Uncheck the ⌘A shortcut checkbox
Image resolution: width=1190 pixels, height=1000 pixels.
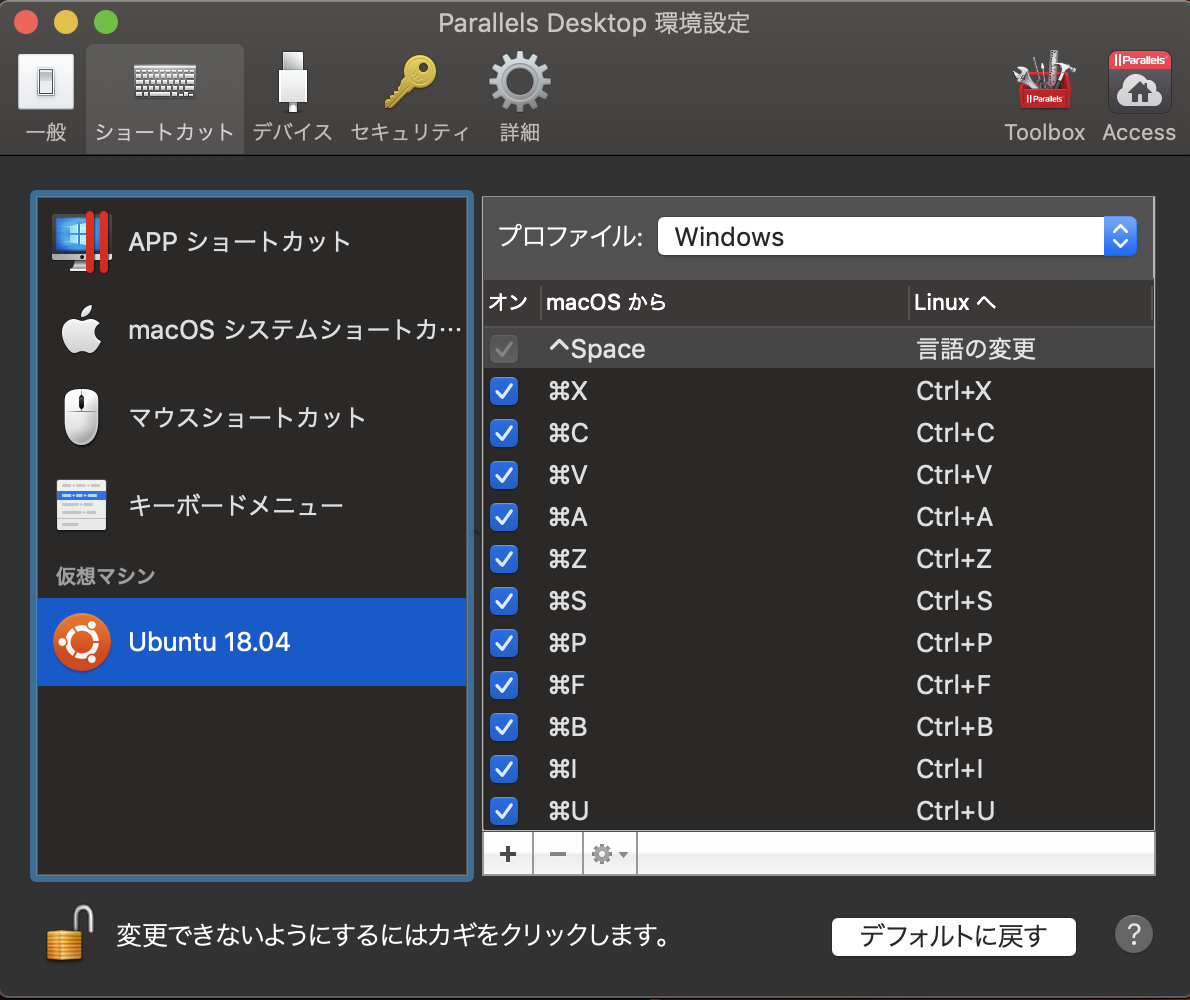click(504, 517)
